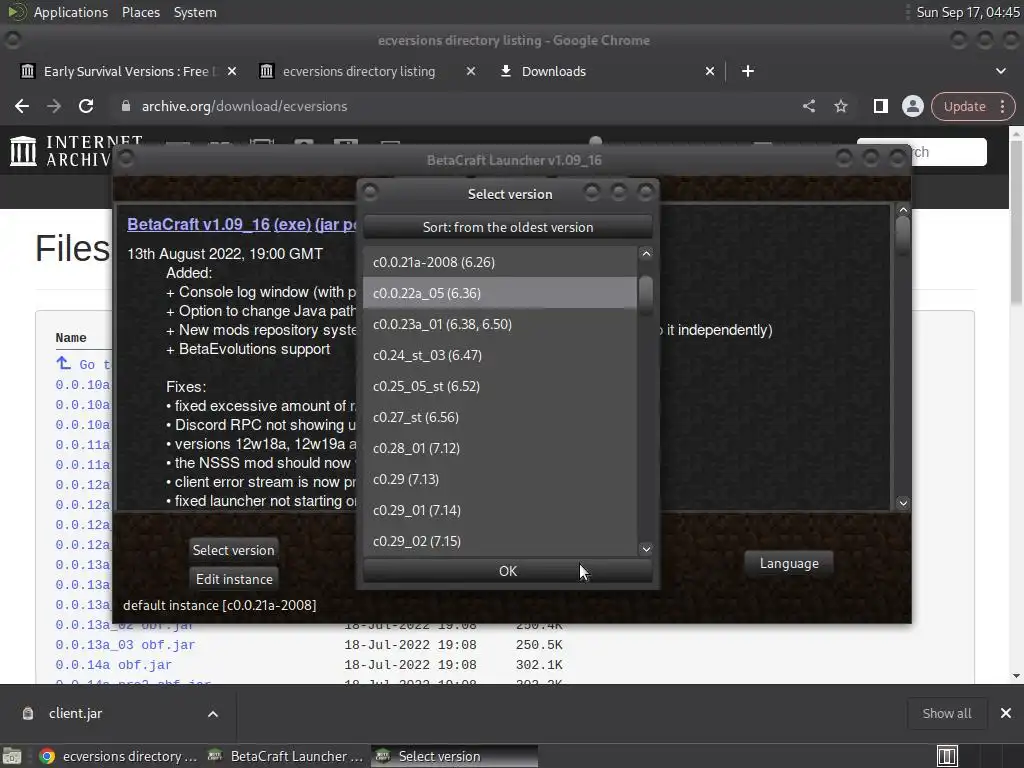1024x768 pixels.
Task: Click changelog scroll up arrow in launcher
Action: (903, 210)
